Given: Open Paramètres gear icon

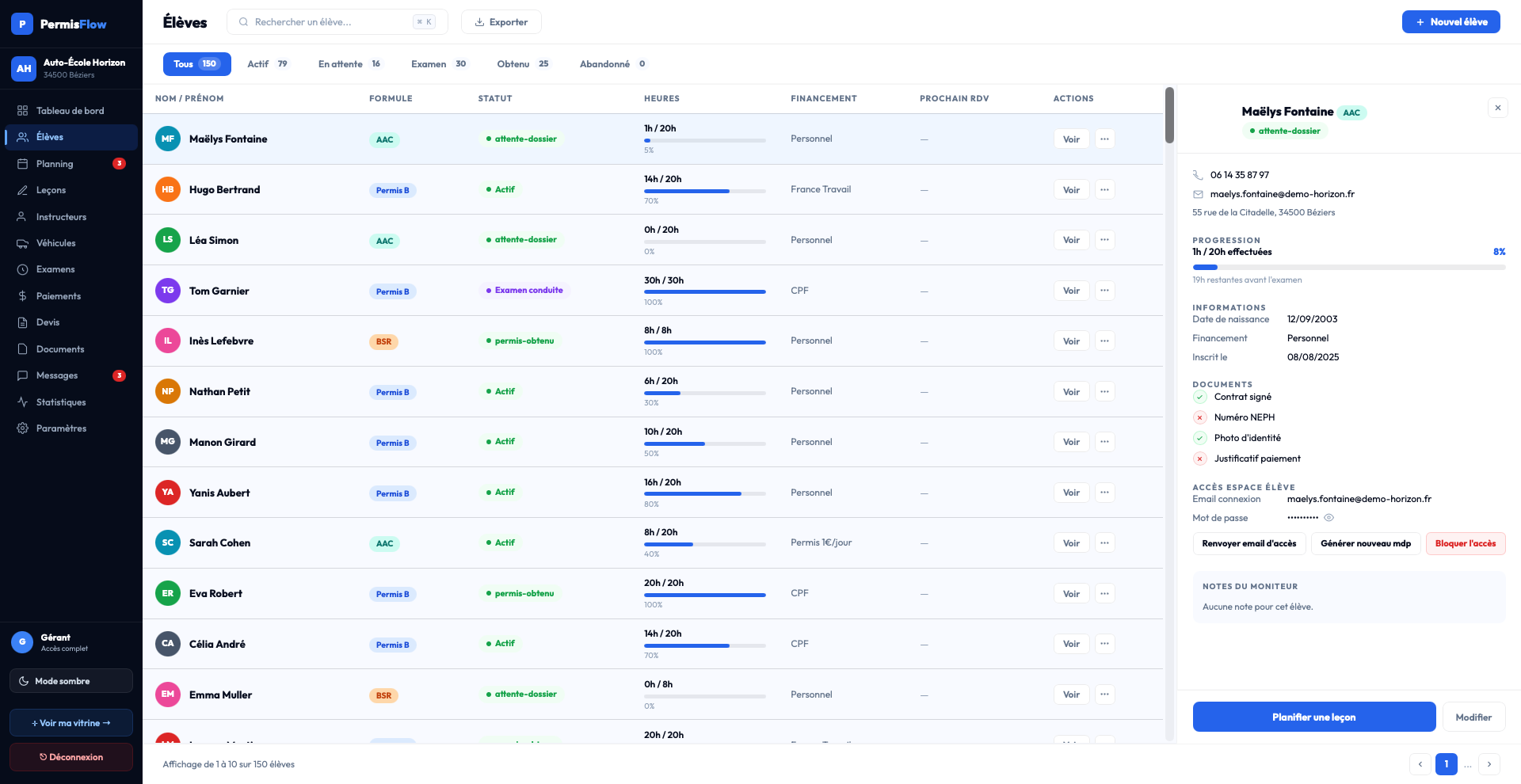Looking at the screenshot, I should coord(22,428).
